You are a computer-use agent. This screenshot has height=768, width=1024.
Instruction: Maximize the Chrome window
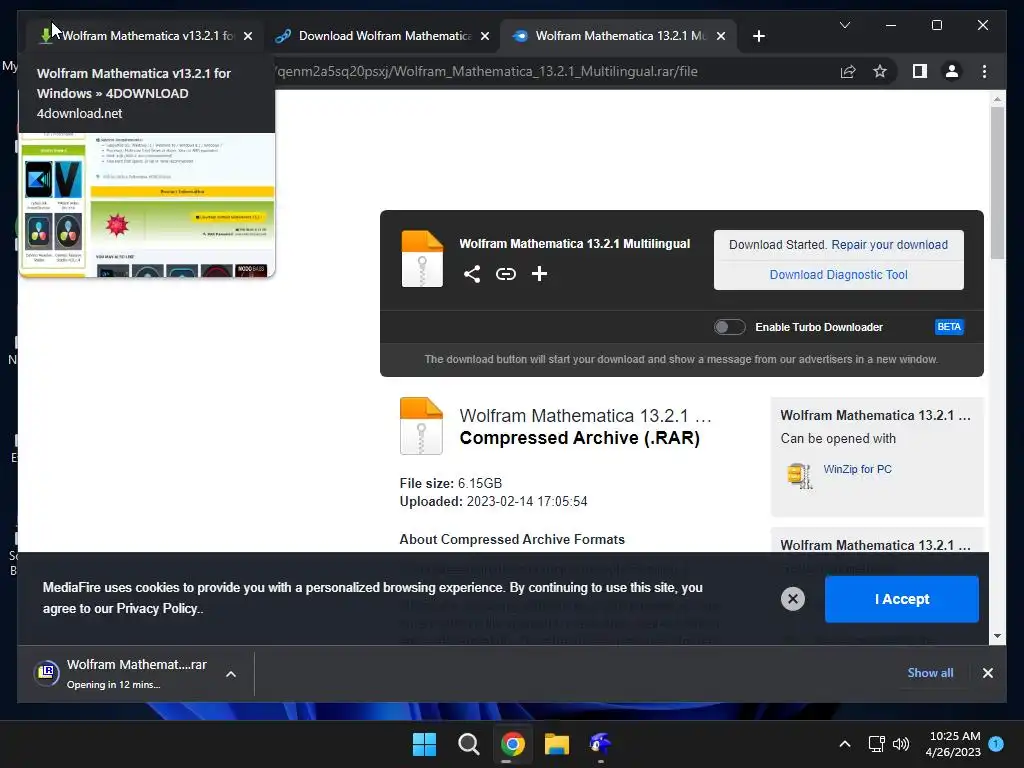[936, 25]
